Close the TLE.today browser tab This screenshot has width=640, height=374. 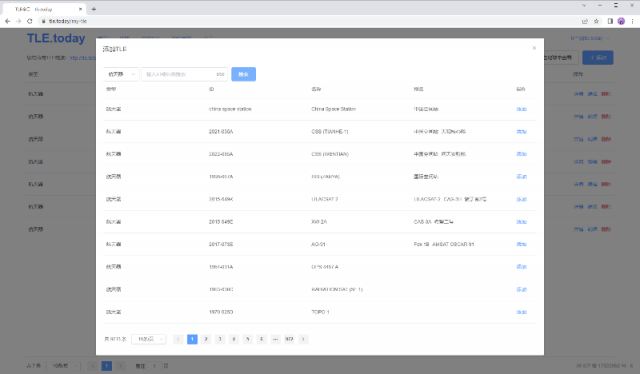click(x=80, y=9)
